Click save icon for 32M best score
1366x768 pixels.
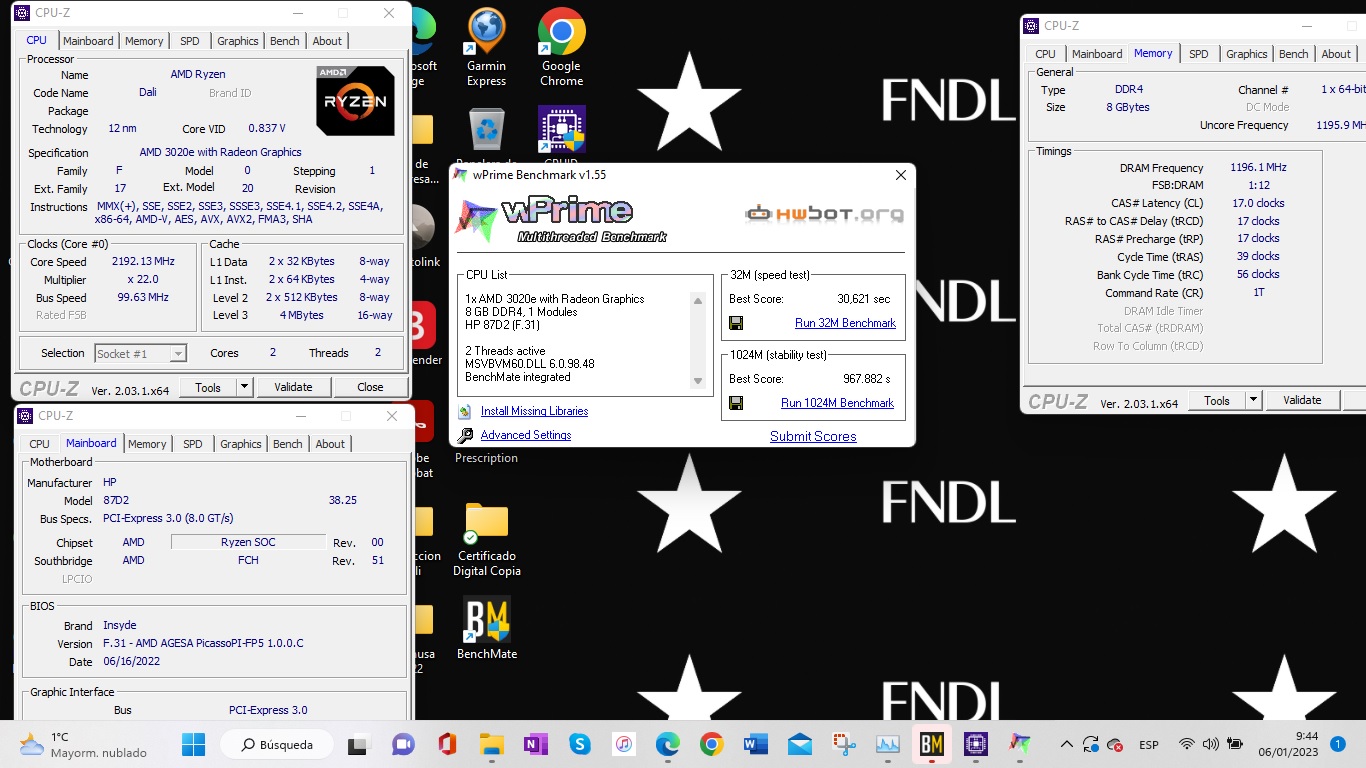point(736,323)
